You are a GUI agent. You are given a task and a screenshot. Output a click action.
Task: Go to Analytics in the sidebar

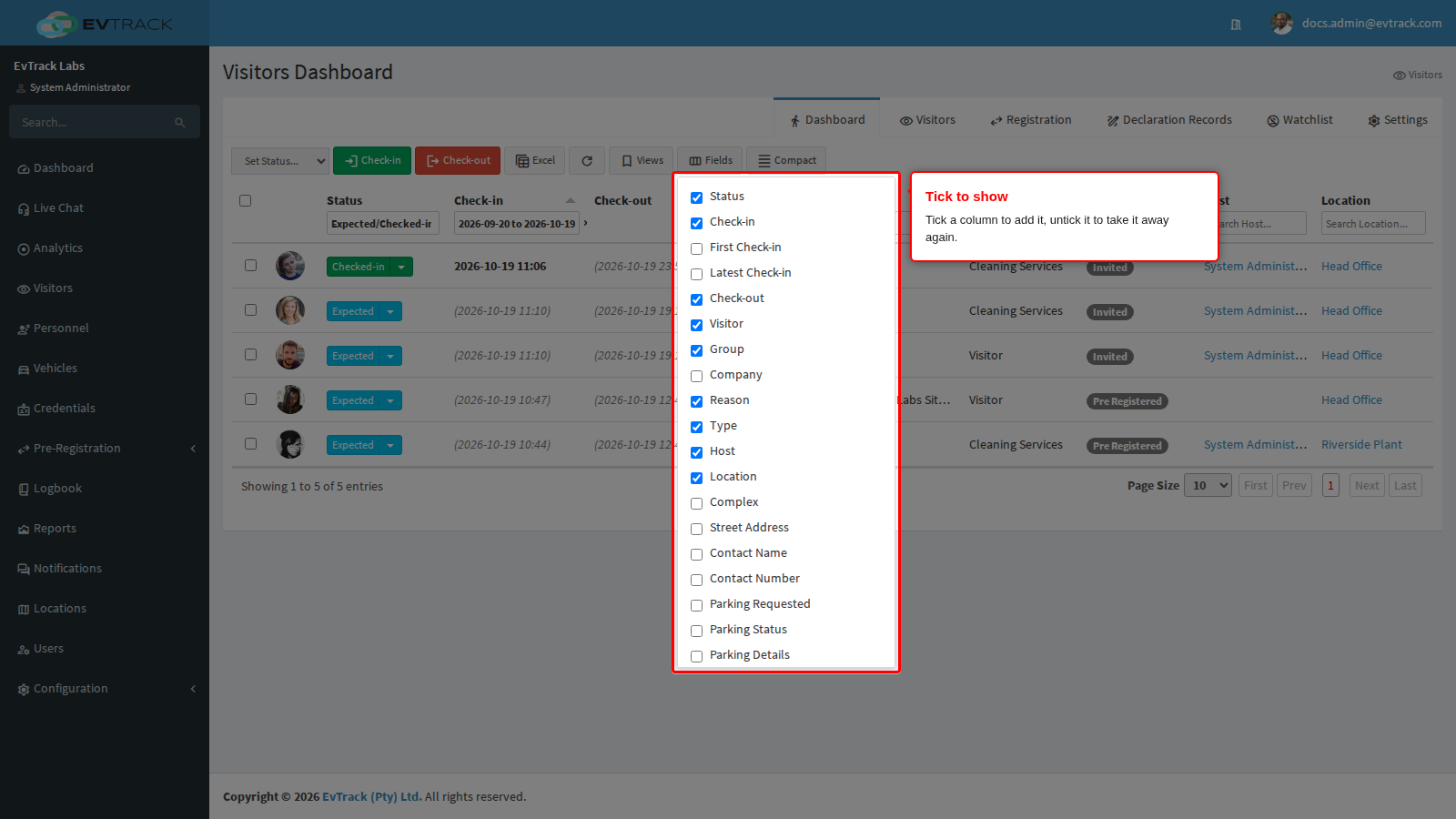(x=58, y=248)
